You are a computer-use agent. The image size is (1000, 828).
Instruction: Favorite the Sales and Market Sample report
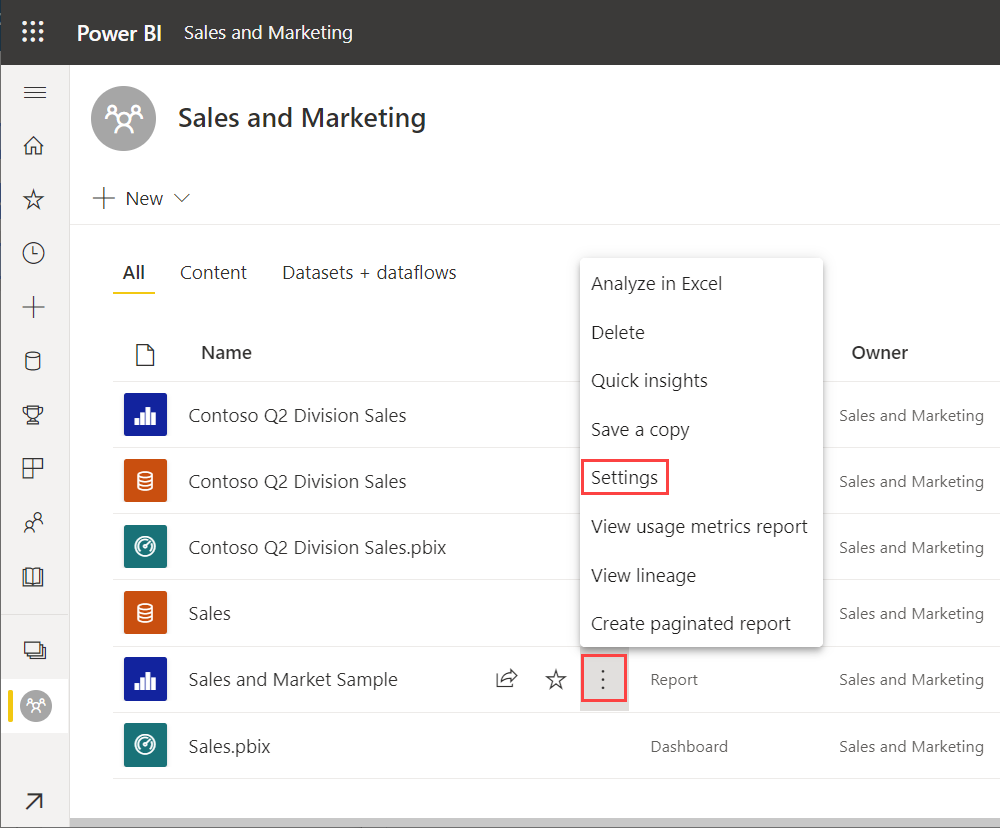[x=556, y=679]
